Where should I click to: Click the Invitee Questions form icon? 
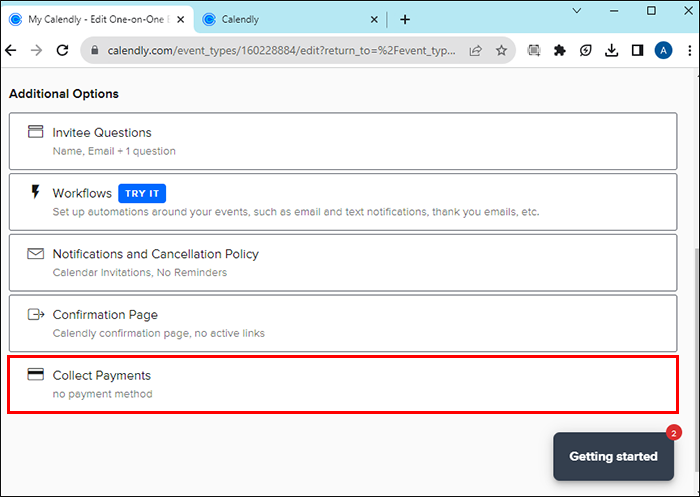35,131
